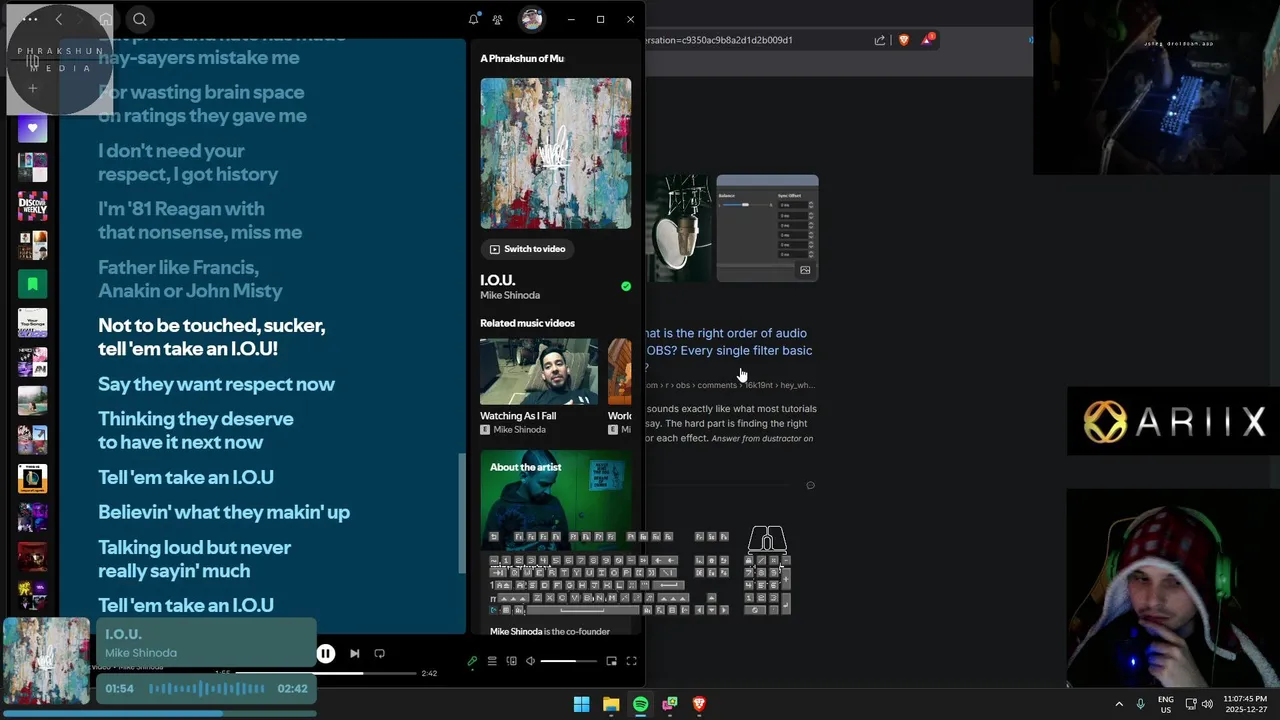Seek in the Spotify track progress bar
This screenshot has height=720, width=1280.
[x=325, y=673]
